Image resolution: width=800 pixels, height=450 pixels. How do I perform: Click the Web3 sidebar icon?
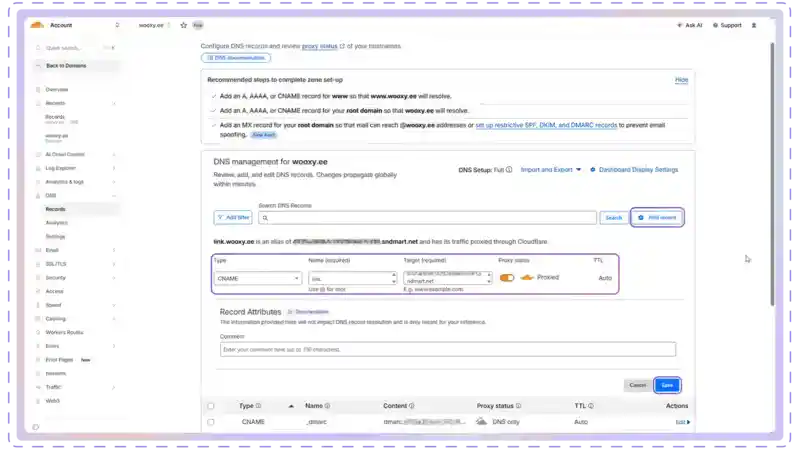click(38, 401)
